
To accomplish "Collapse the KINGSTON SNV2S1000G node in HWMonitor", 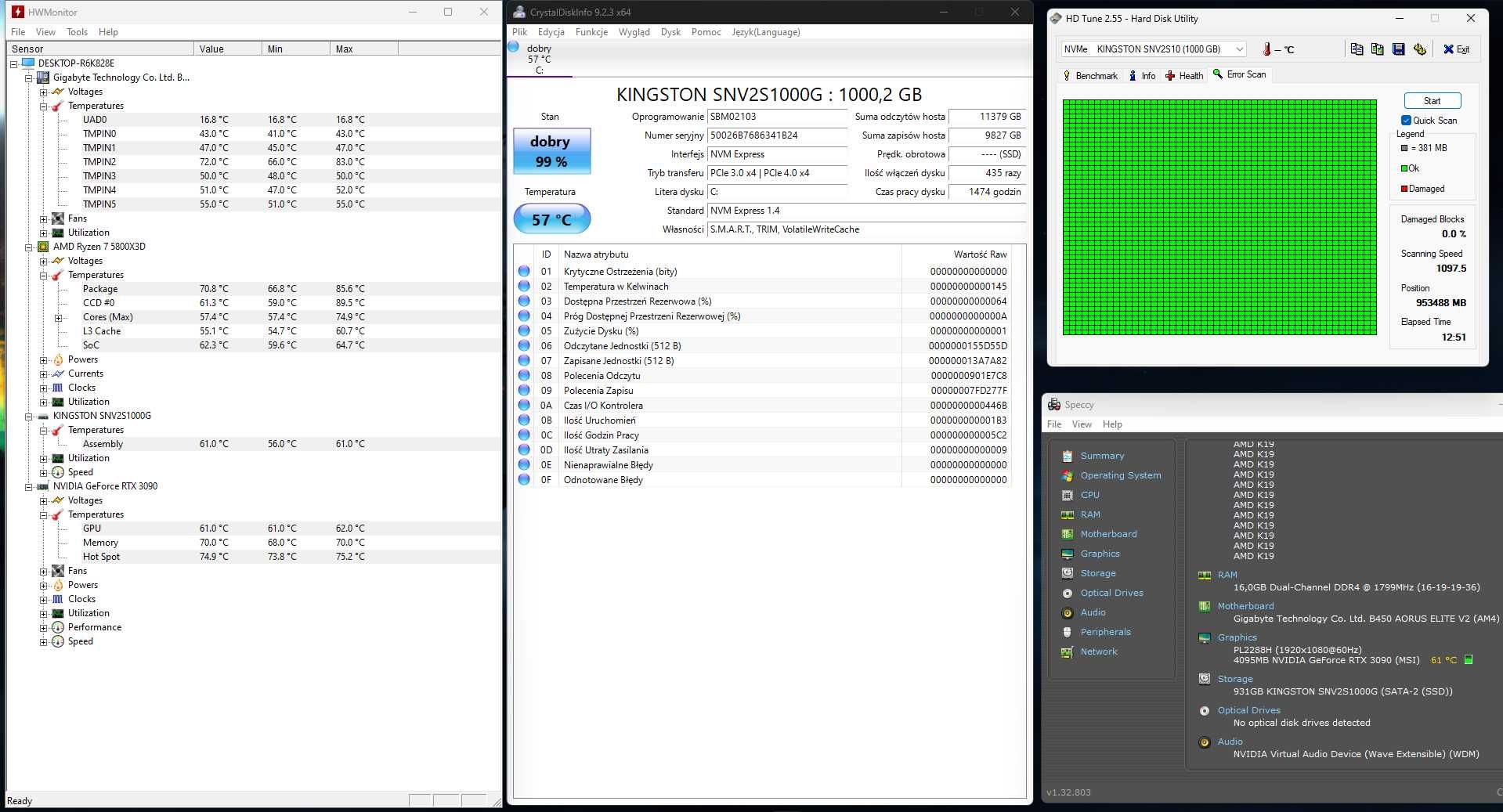I will coord(29,416).
